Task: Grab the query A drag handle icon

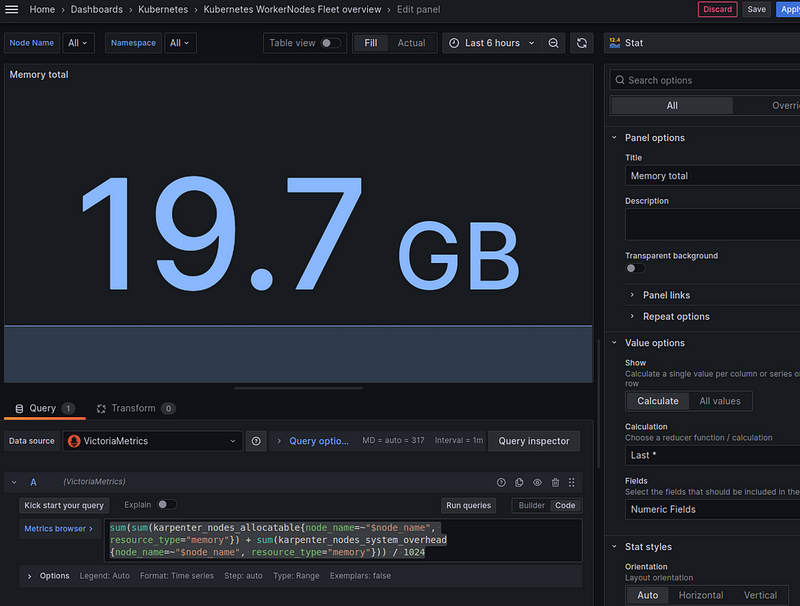Action: tap(572, 482)
